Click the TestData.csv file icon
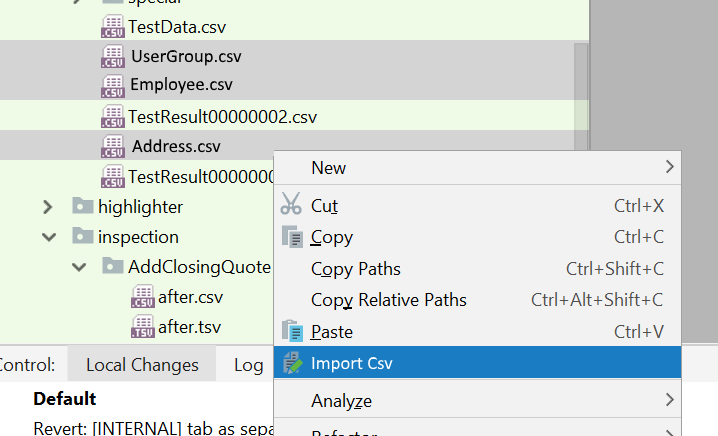Image resolution: width=718 pixels, height=436 pixels. (x=113, y=27)
